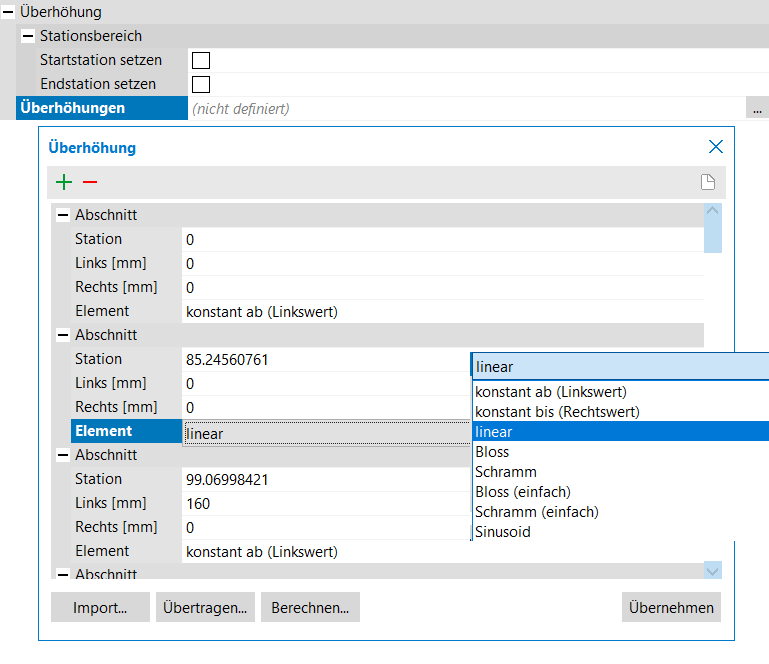Viewport: 769px width, 664px height.
Task: Collapse the top-level Überhöhung group
Action: [8, 12]
